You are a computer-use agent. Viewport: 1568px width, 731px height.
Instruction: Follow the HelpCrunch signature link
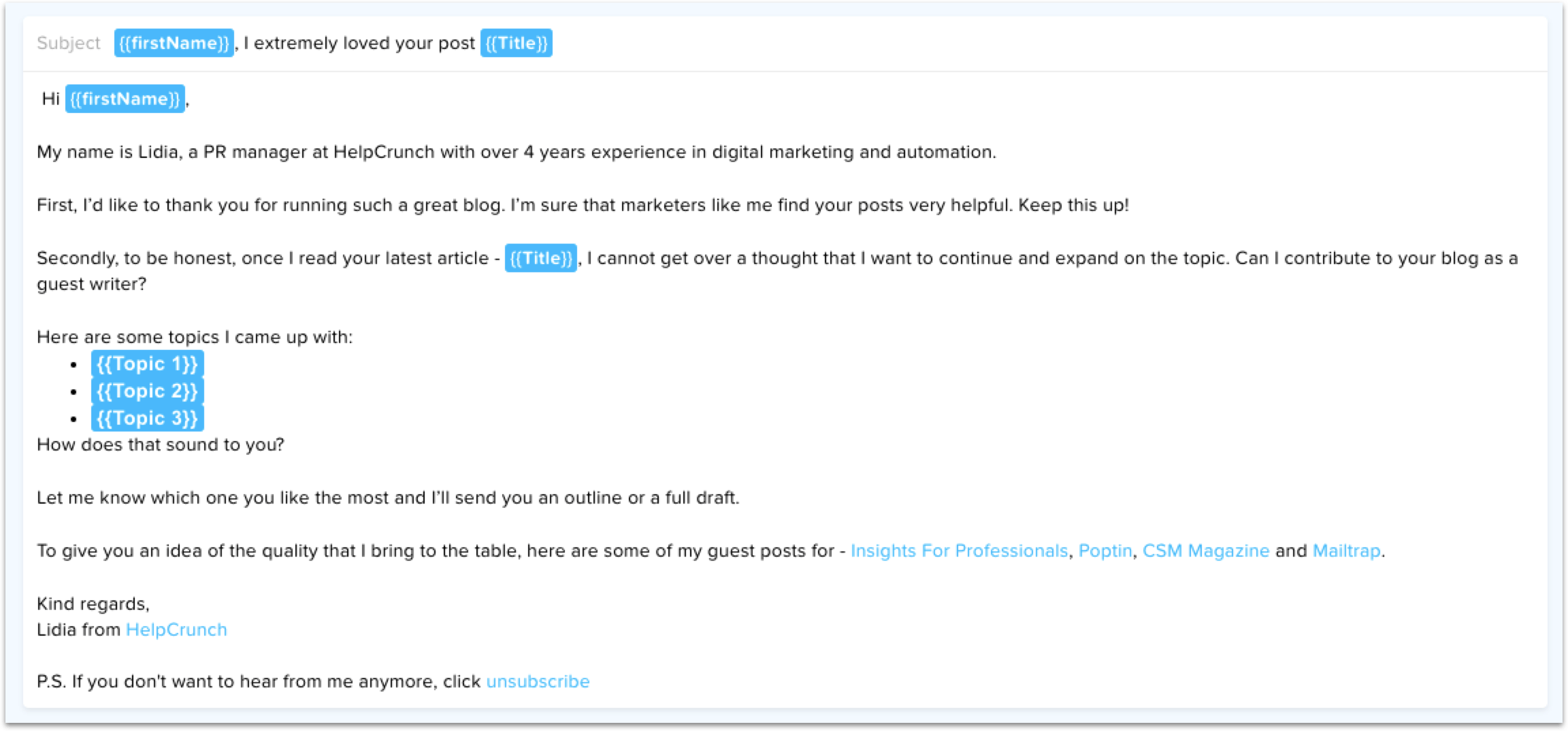point(176,630)
